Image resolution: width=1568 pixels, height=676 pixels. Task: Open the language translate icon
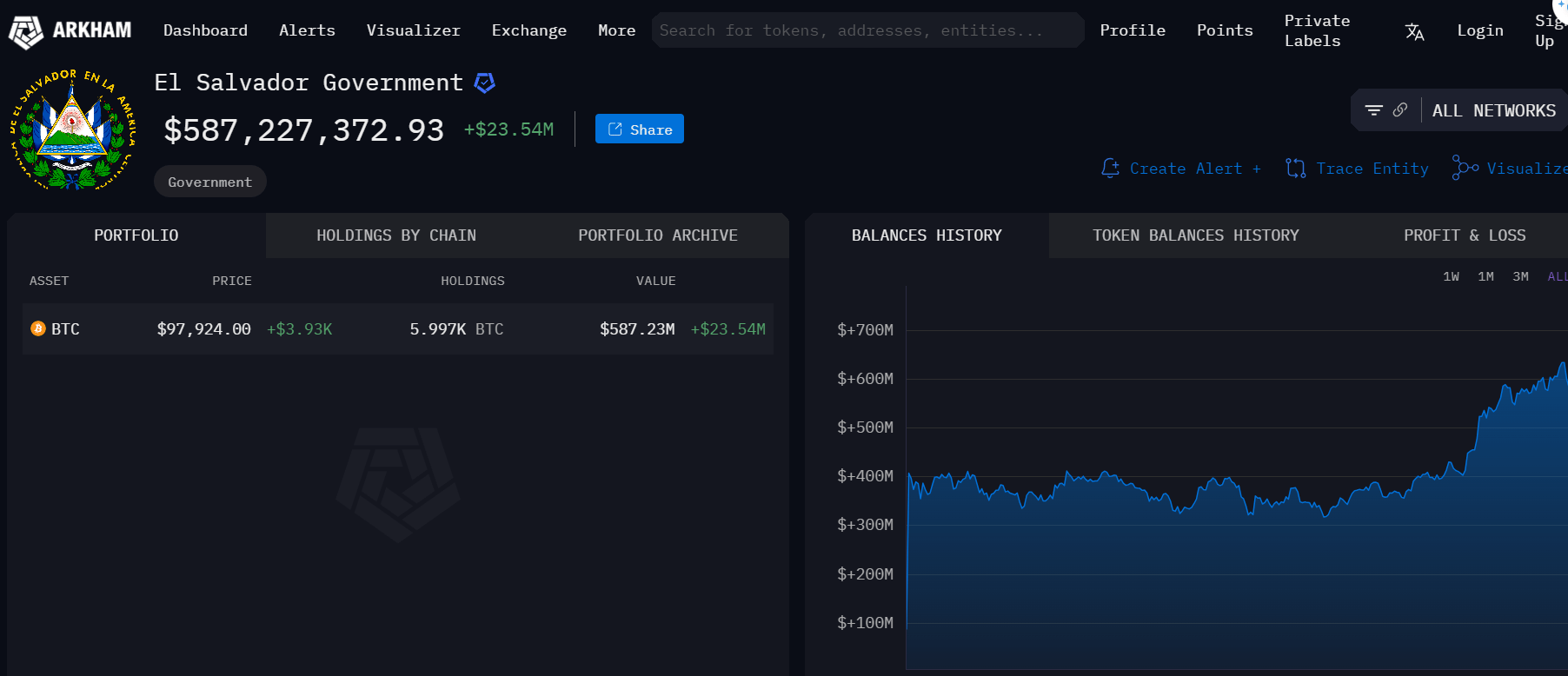point(1414,31)
